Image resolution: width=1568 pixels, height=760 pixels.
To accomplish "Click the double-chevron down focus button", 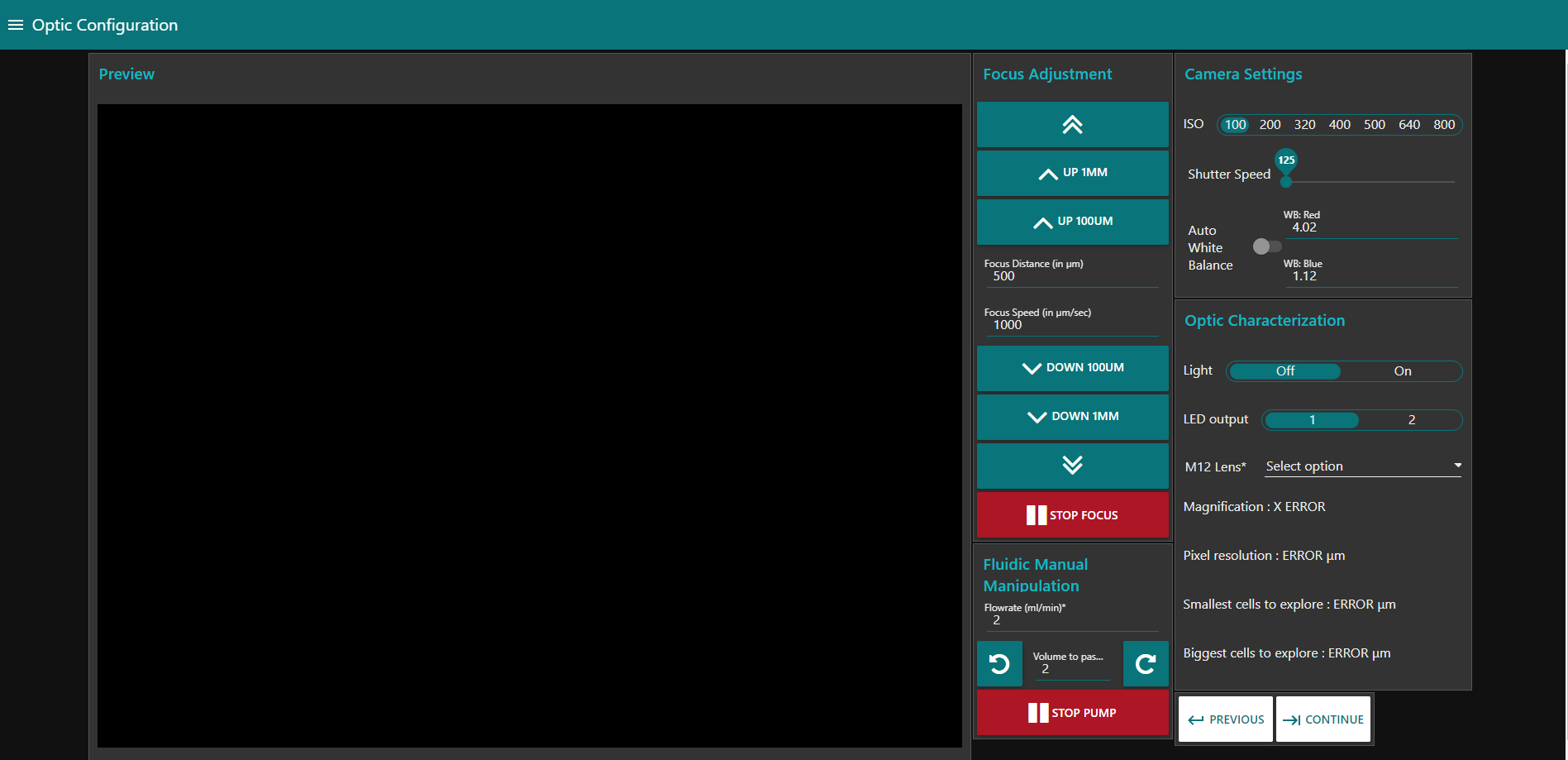I will pyautogui.click(x=1072, y=466).
